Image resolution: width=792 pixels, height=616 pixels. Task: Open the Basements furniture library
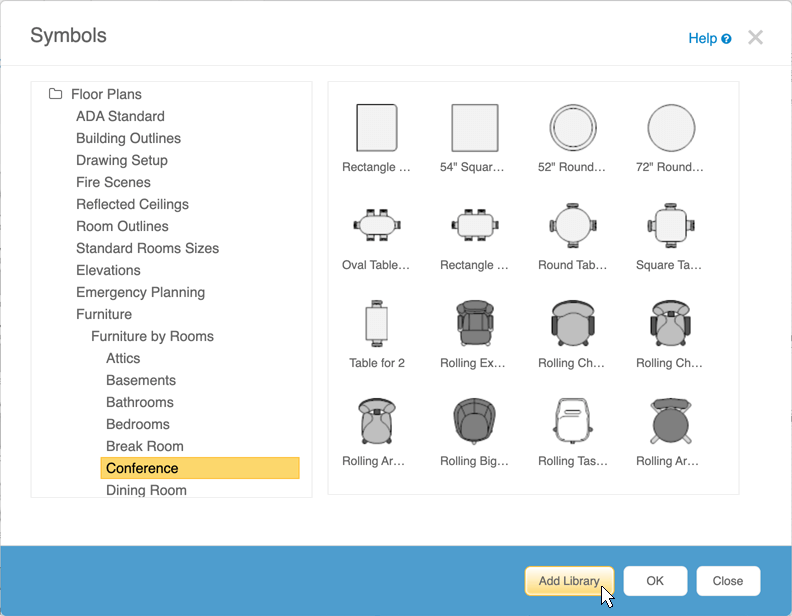coord(141,380)
